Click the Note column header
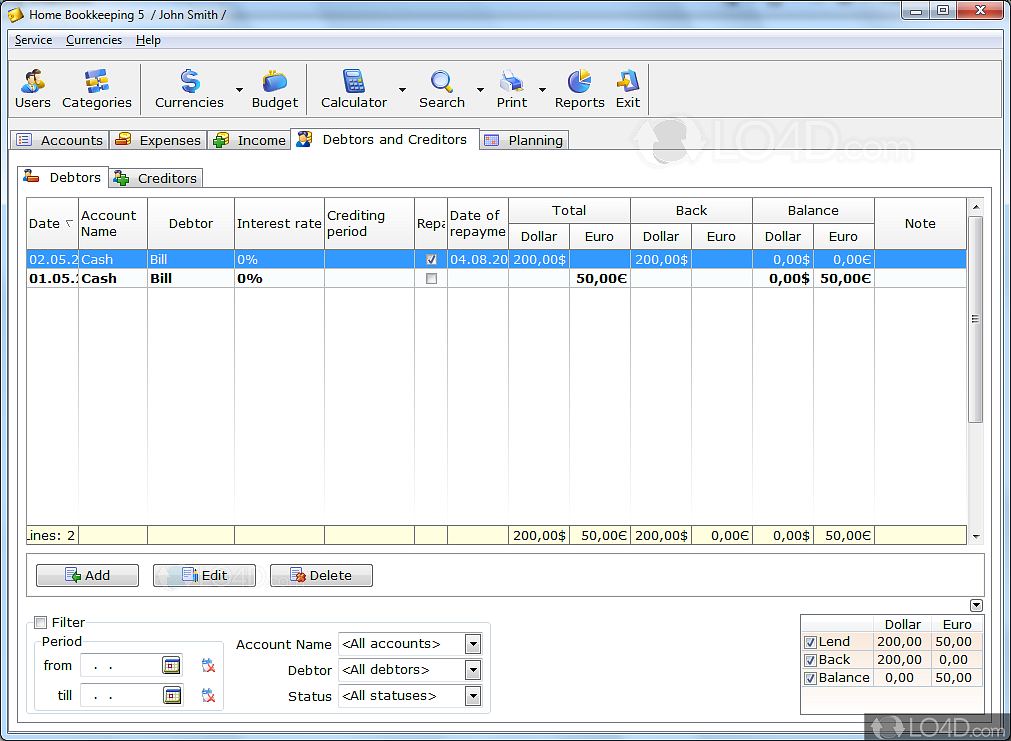Viewport: 1011px width, 741px height. [920, 223]
